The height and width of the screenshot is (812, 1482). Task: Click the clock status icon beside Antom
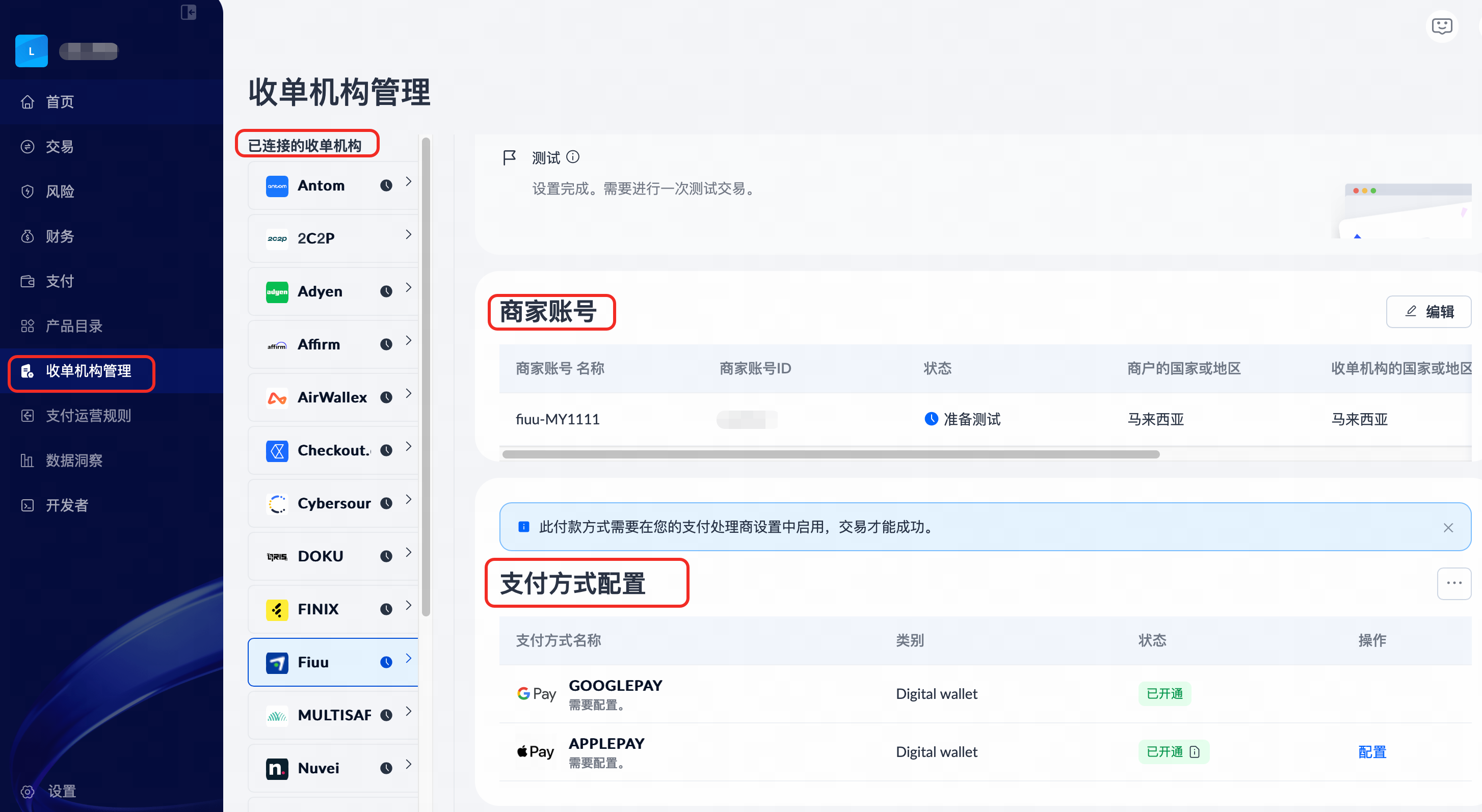[x=386, y=185]
